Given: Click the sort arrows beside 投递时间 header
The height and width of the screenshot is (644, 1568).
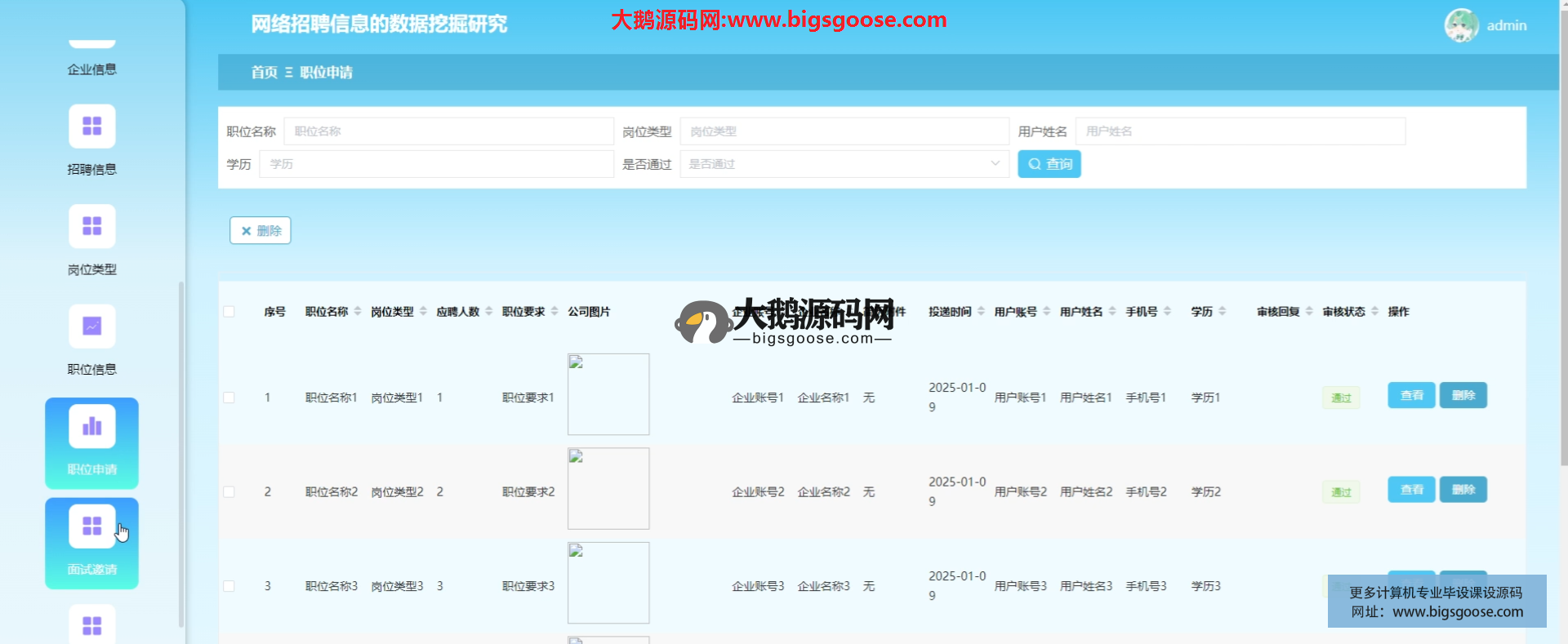Looking at the screenshot, I should tap(981, 311).
